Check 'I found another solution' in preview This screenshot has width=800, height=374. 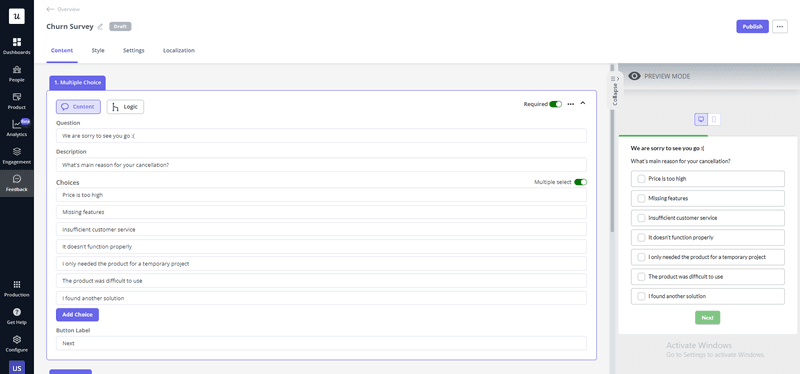click(641, 296)
